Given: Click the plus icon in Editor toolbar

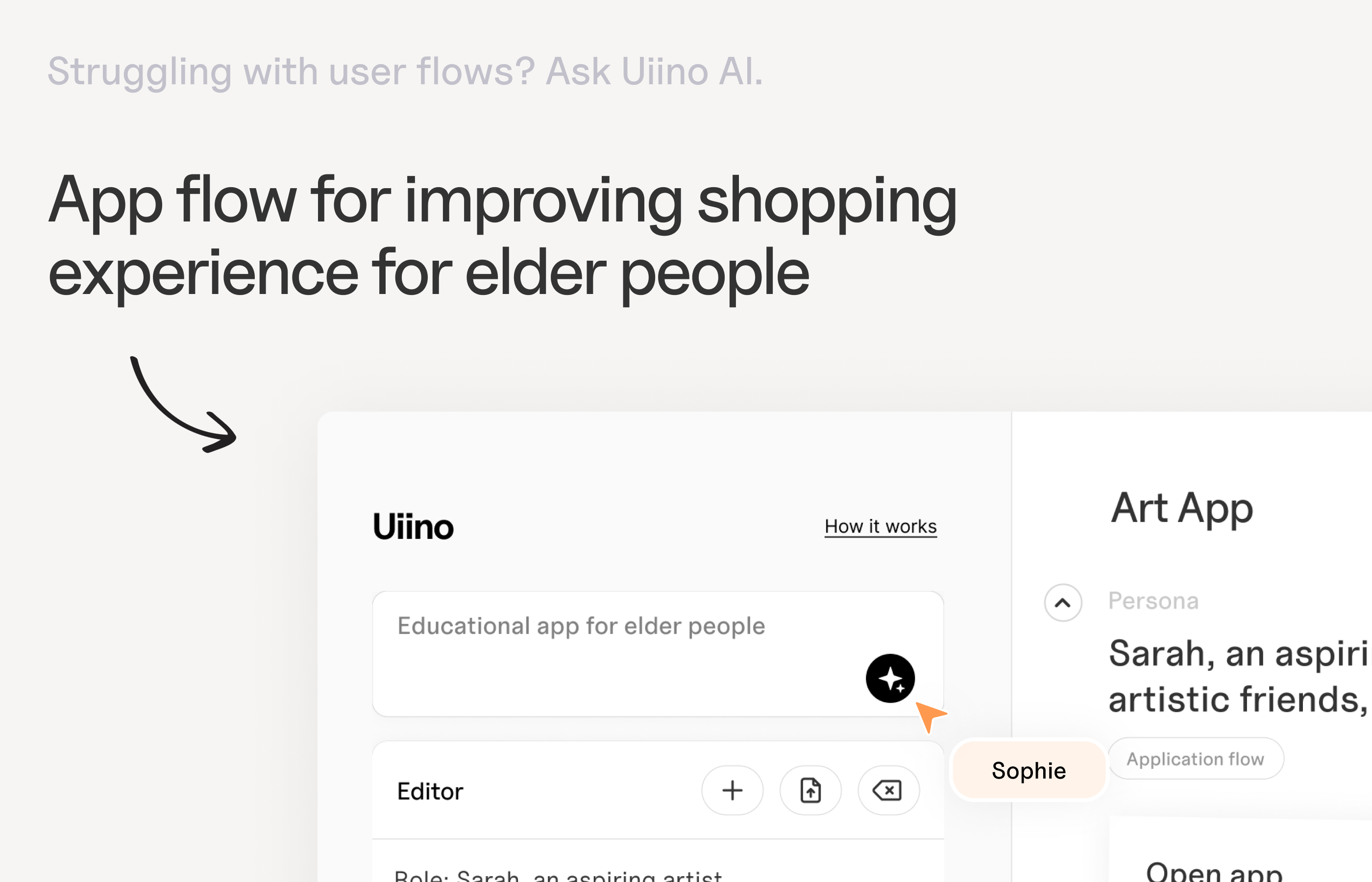Looking at the screenshot, I should [x=732, y=790].
